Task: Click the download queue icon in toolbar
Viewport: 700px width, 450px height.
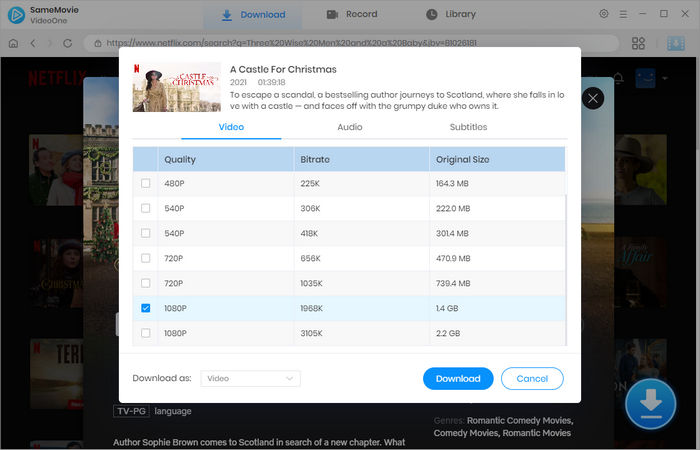Action: tap(676, 43)
